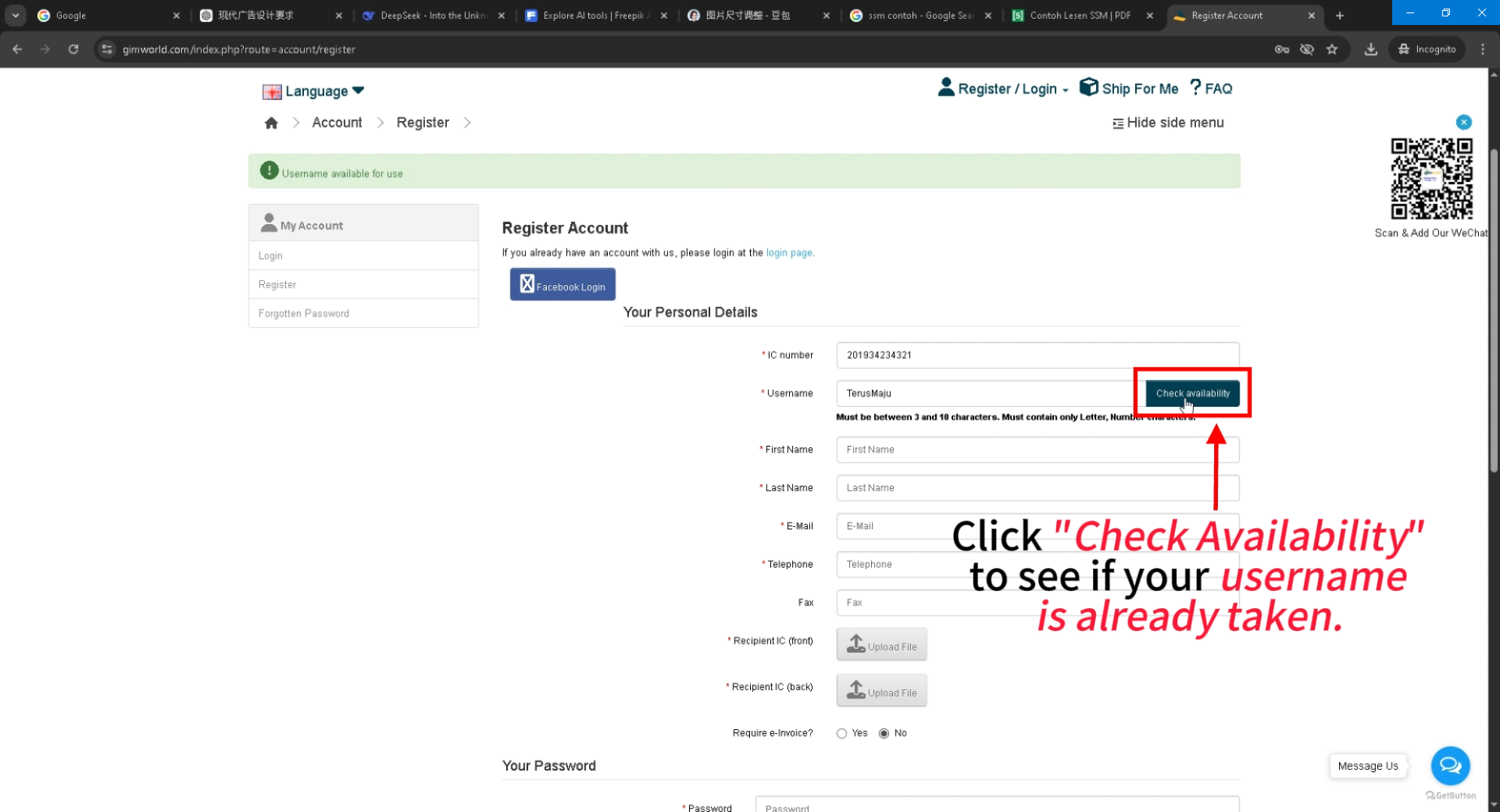Reload the page

[73, 49]
